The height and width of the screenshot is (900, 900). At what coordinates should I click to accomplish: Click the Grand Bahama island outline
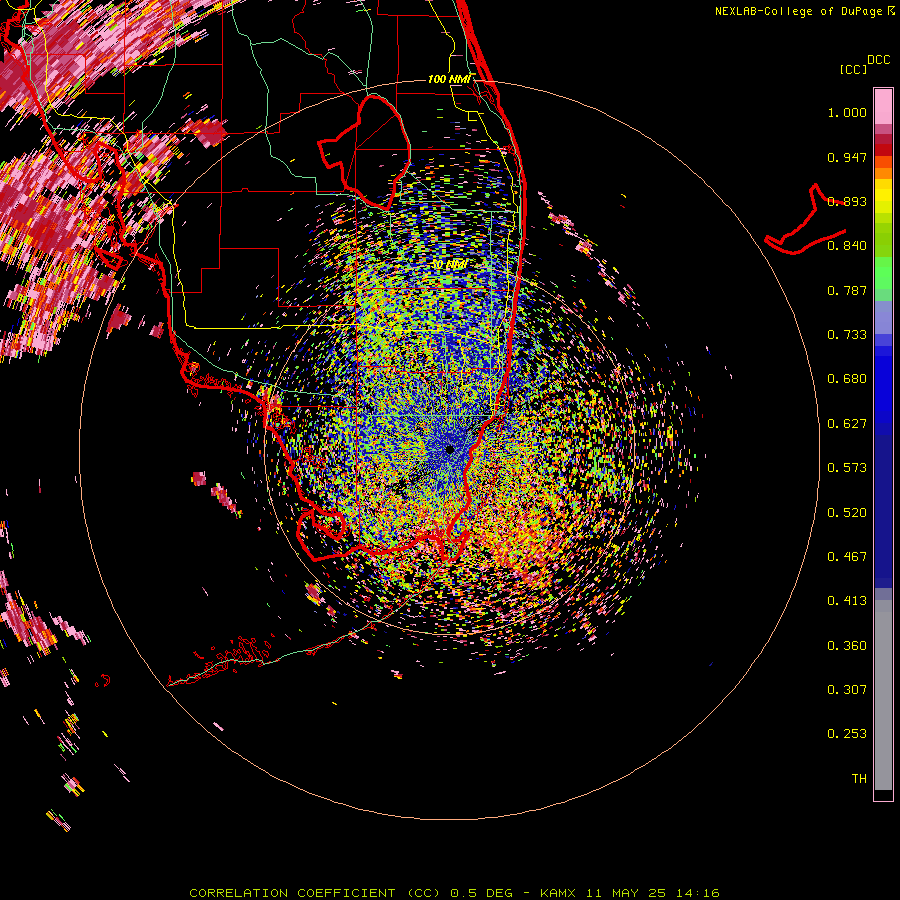(x=805, y=221)
